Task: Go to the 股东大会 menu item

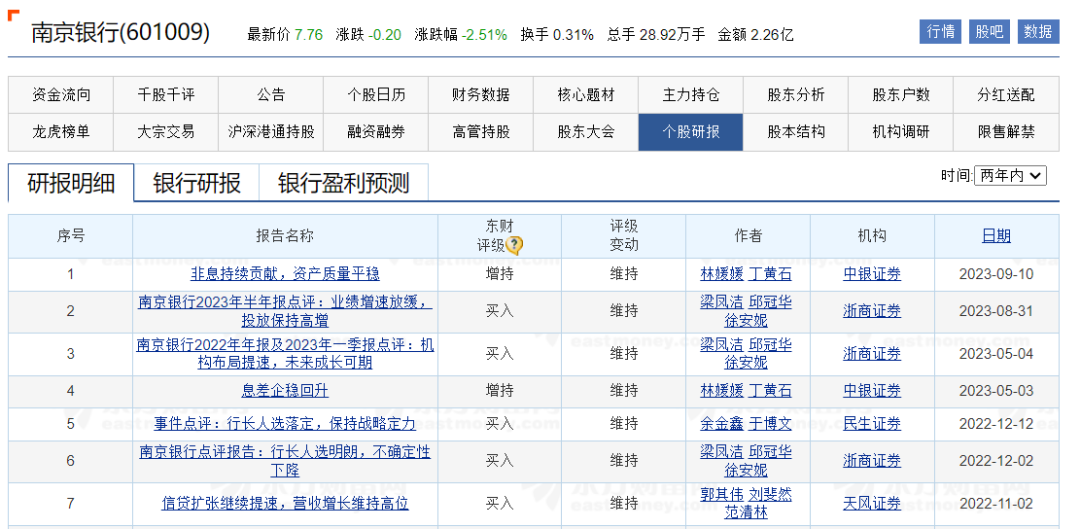Action: pos(586,132)
